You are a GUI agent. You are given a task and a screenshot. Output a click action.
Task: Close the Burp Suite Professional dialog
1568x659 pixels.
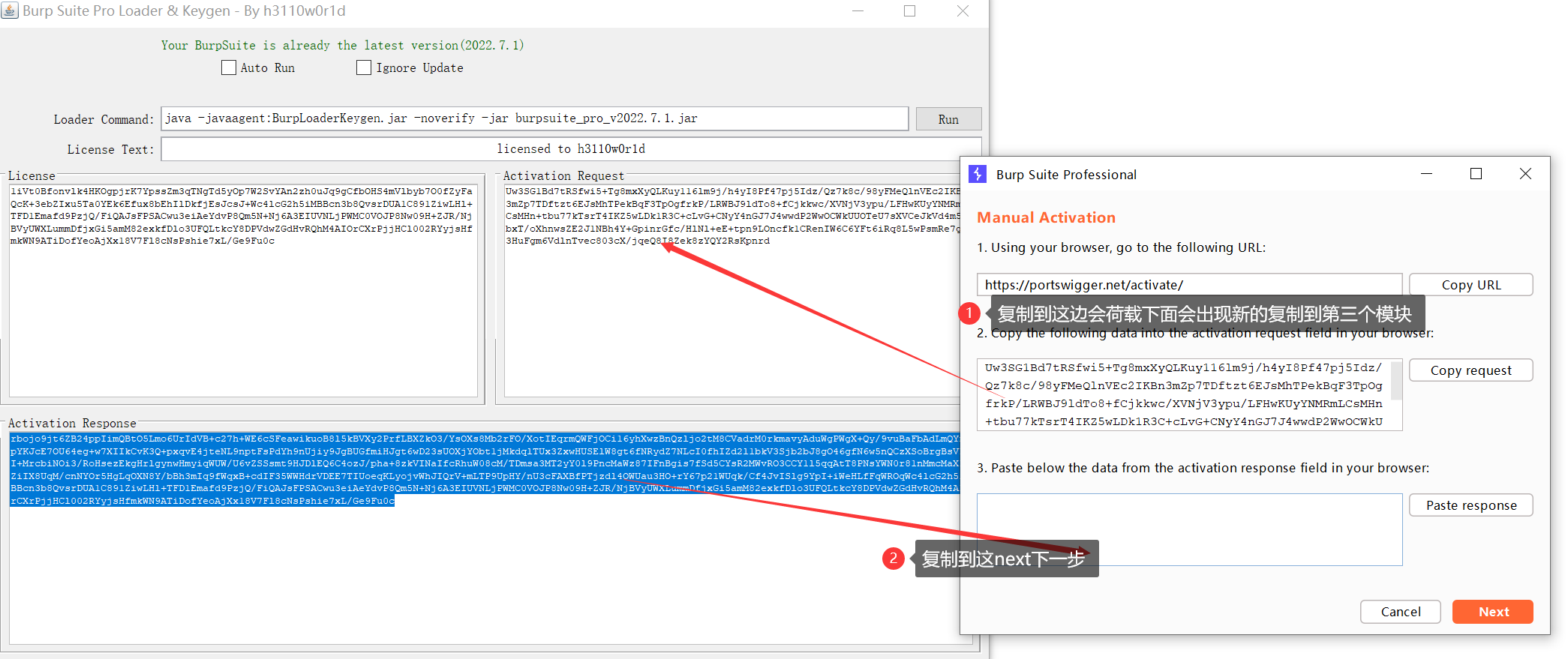[1525, 174]
